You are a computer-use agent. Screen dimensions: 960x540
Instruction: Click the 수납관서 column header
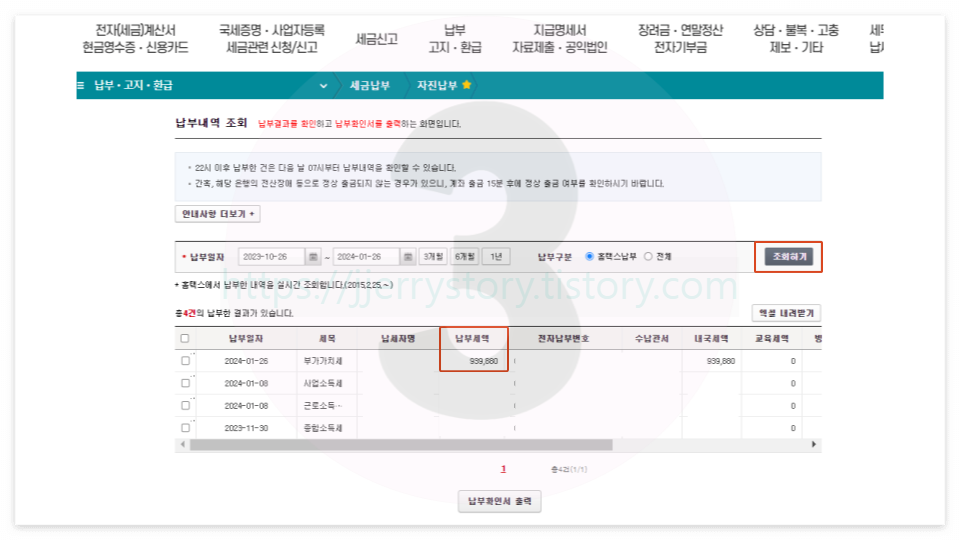pos(651,338)
